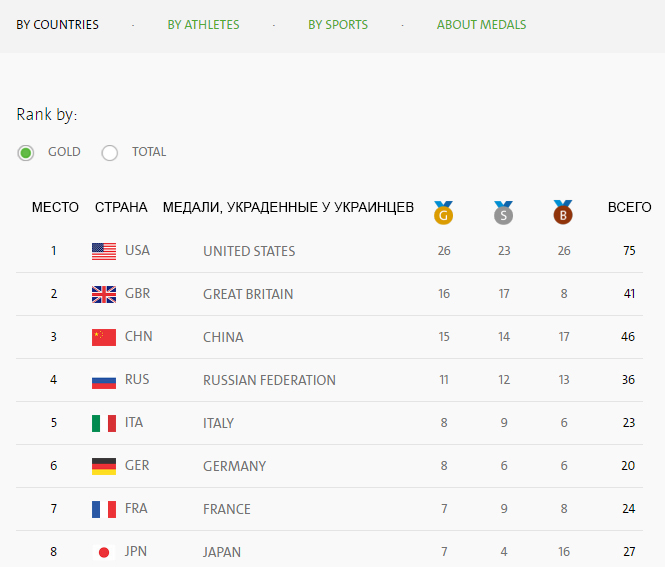The width and height of the screenshot is (665, 567).
Task: Click the Russian Federation flag icon
Action: 104,380
